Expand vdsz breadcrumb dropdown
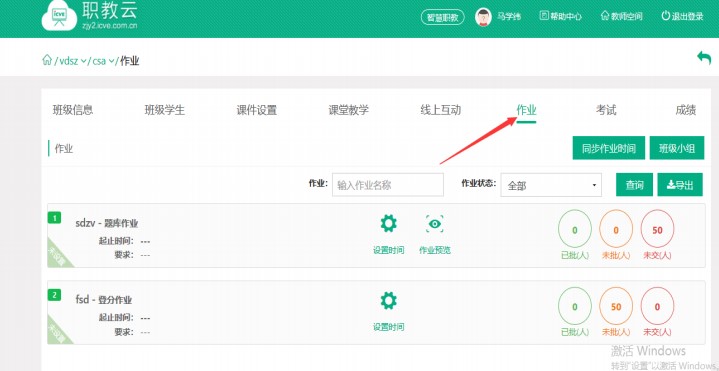719x371 pixels. click(x=72, y=61)
